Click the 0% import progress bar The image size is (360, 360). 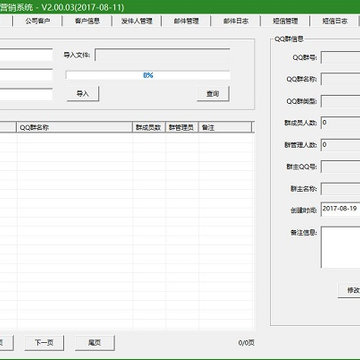[148, 75]
